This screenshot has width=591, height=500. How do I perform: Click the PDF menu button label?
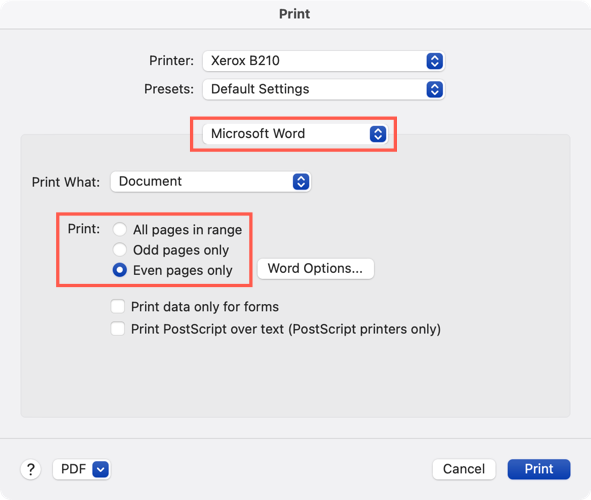[73, 469]
